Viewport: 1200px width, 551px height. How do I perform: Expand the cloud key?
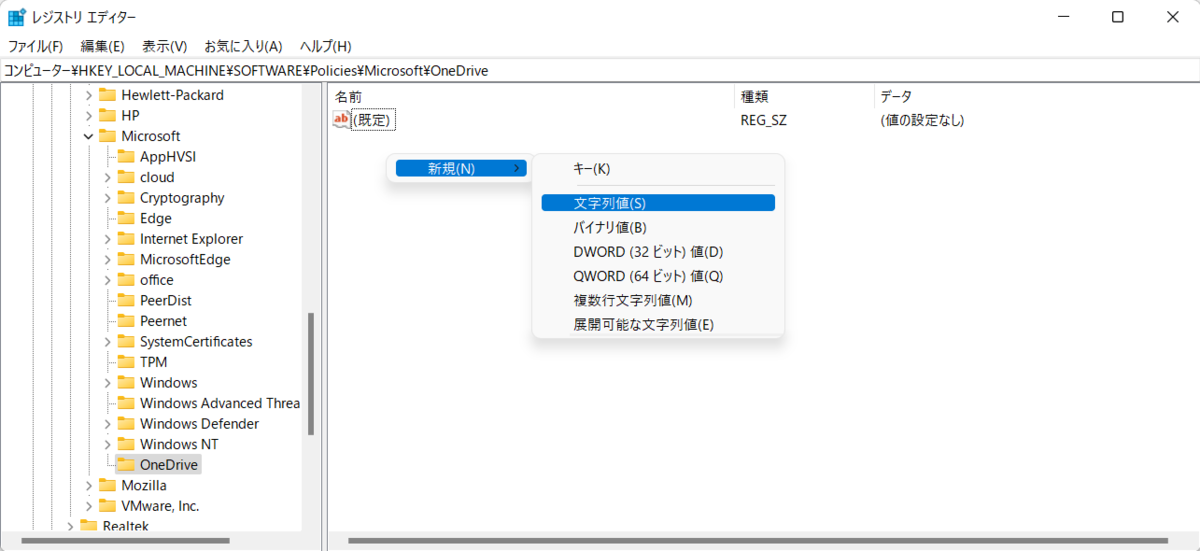click(x=107, y=177)
